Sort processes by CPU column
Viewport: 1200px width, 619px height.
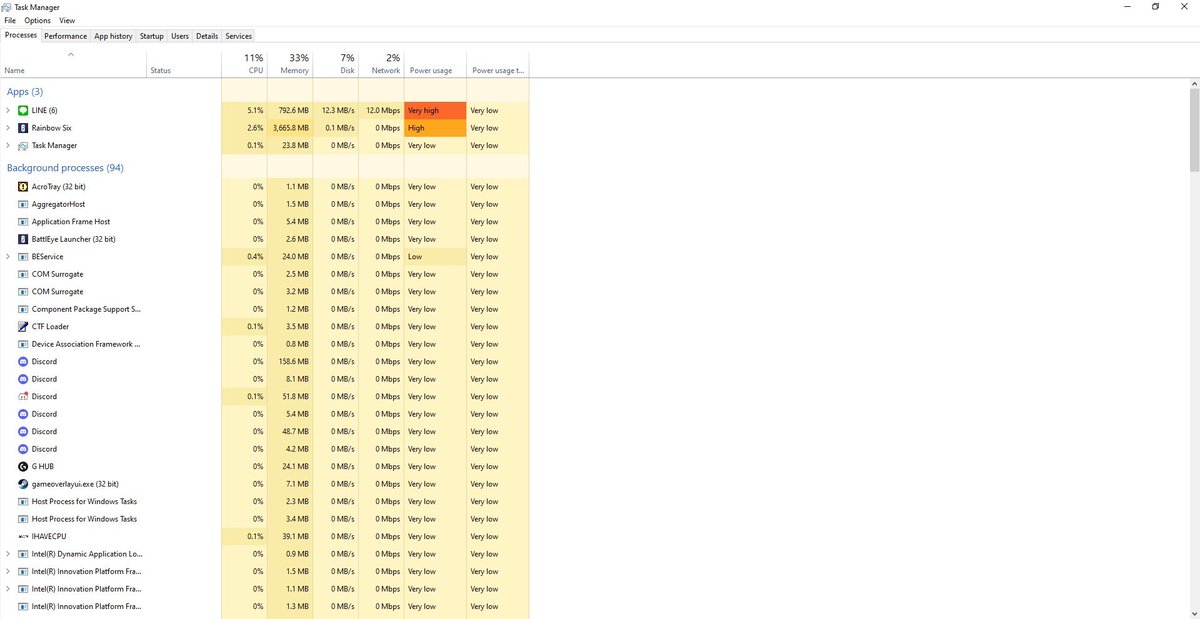click(x=245, y=63)
